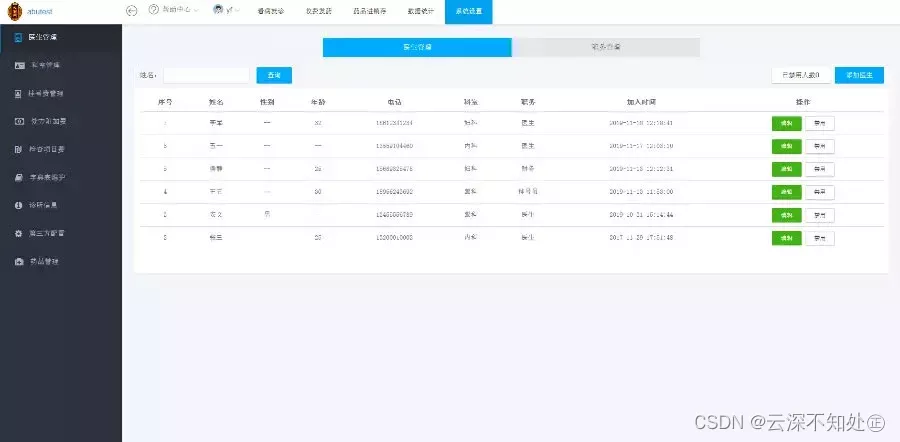The image size is (900, 442).
Task: Focus the 姓名 search input field
Action: [x=206, y=75]
